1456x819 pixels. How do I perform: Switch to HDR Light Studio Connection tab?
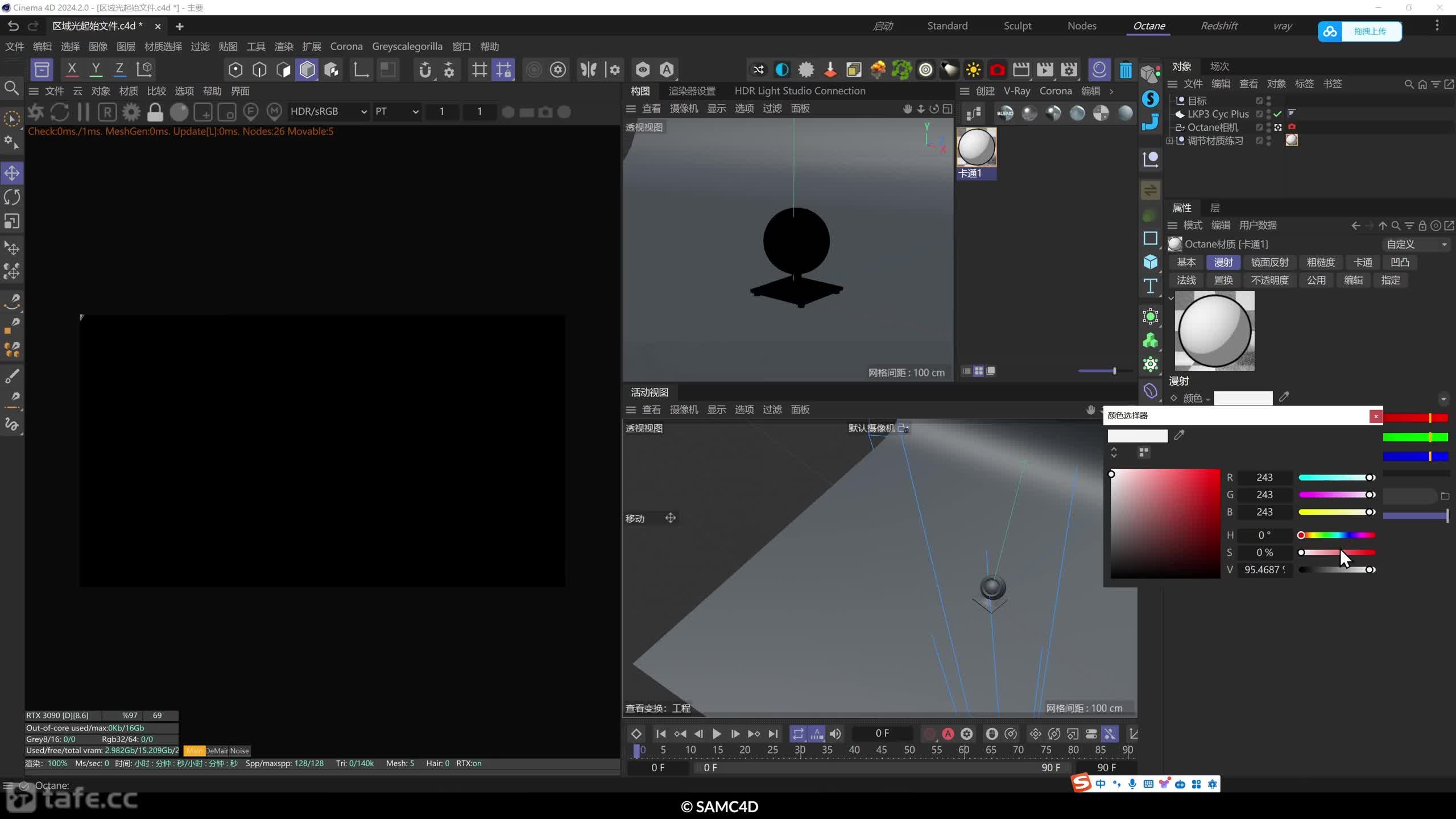point(800,91)
